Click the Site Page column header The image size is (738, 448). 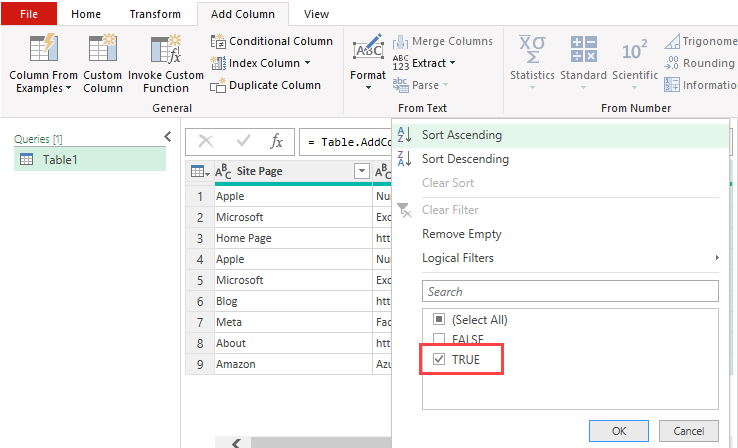pos(259,171)
